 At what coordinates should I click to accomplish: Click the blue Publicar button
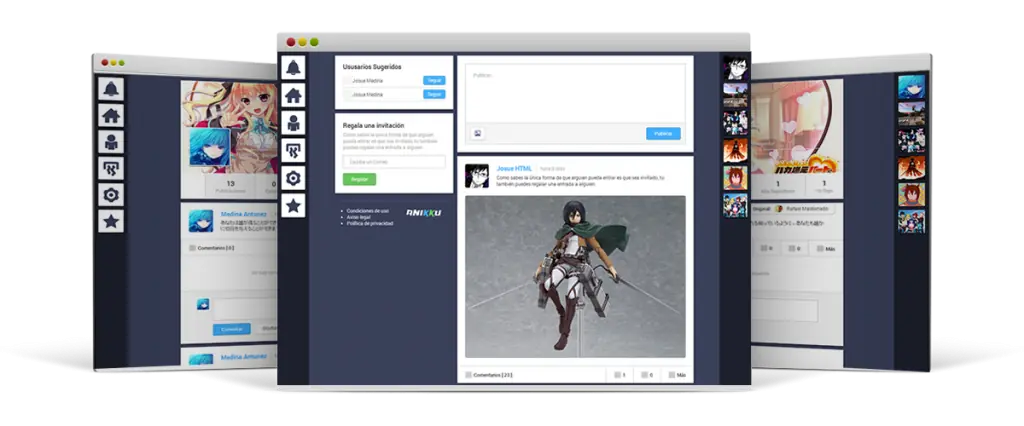pyautogui.click(x=664, y=133)
